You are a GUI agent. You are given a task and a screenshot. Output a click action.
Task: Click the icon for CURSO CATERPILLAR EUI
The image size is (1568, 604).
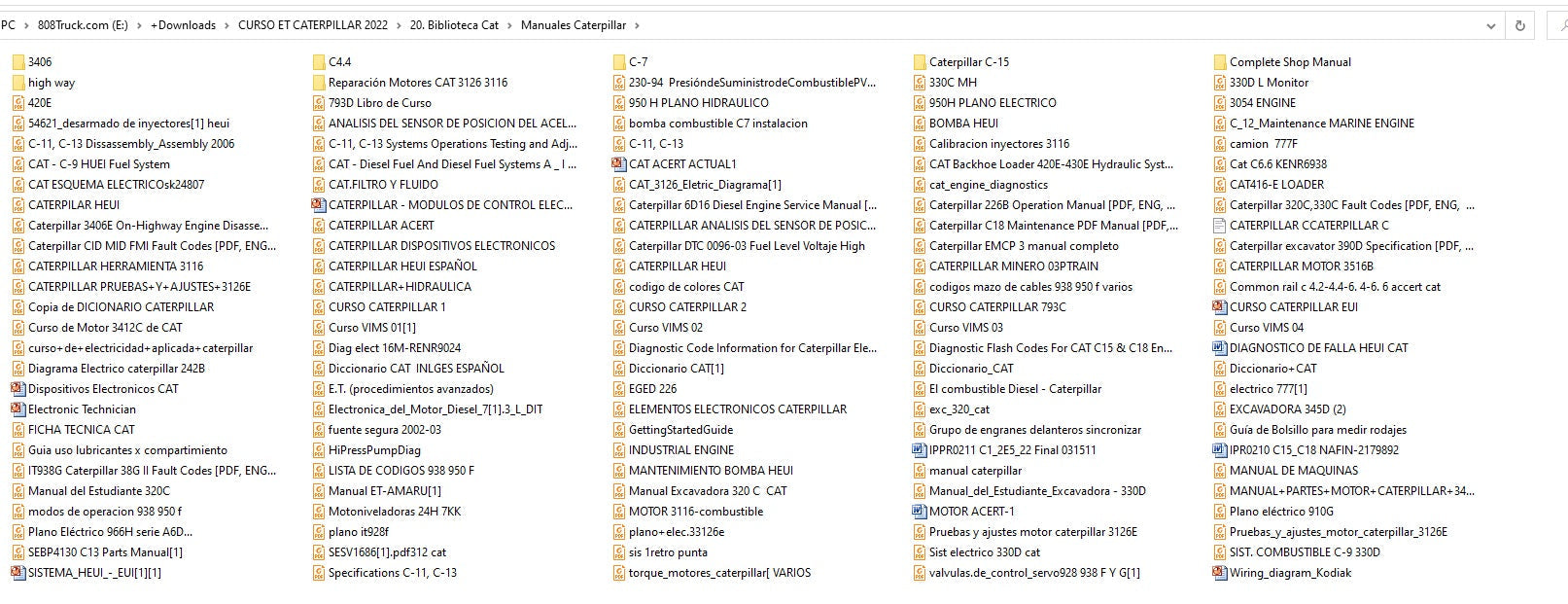tap(1220, 307)
